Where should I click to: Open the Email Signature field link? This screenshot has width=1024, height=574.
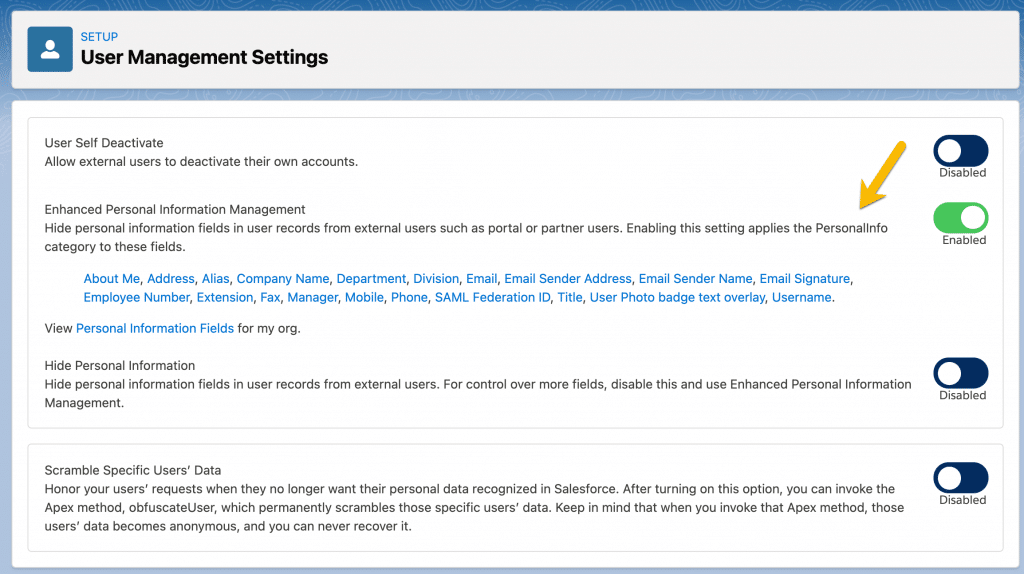(805, 279)
